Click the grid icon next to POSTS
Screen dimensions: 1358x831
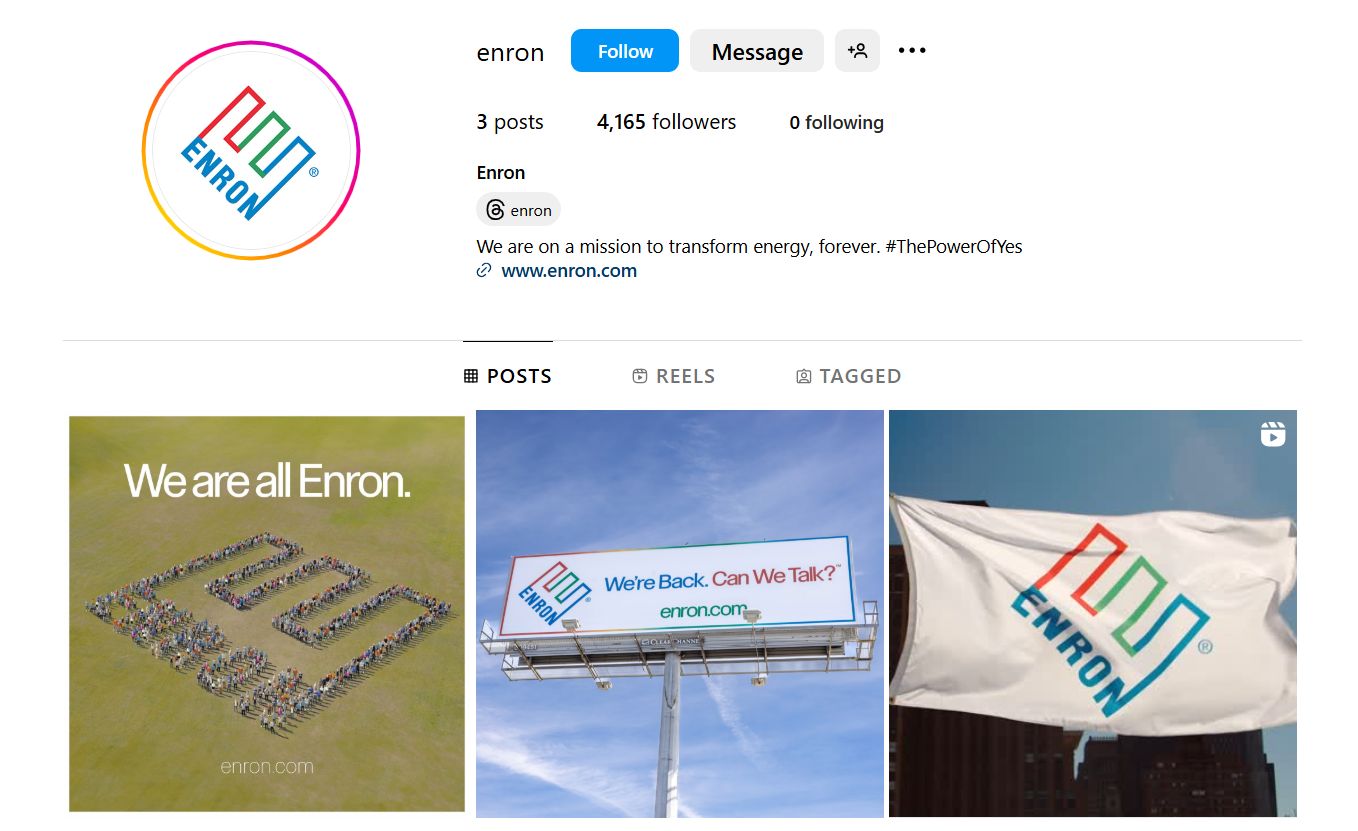pyautogui.click(x=471, y=376)
